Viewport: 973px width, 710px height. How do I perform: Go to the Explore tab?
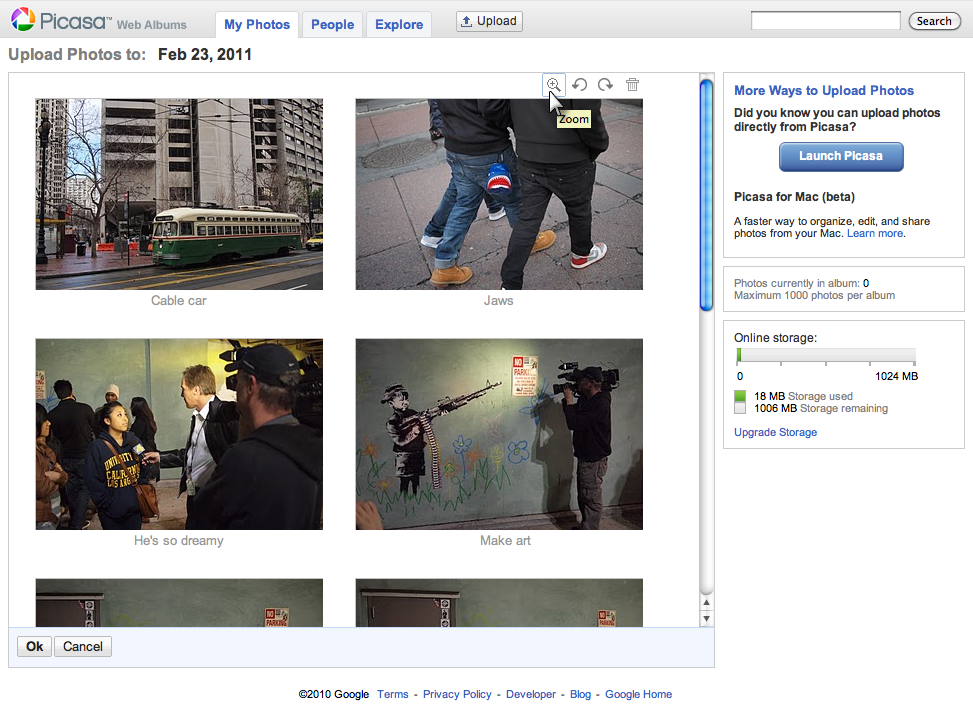pos(399,24)
